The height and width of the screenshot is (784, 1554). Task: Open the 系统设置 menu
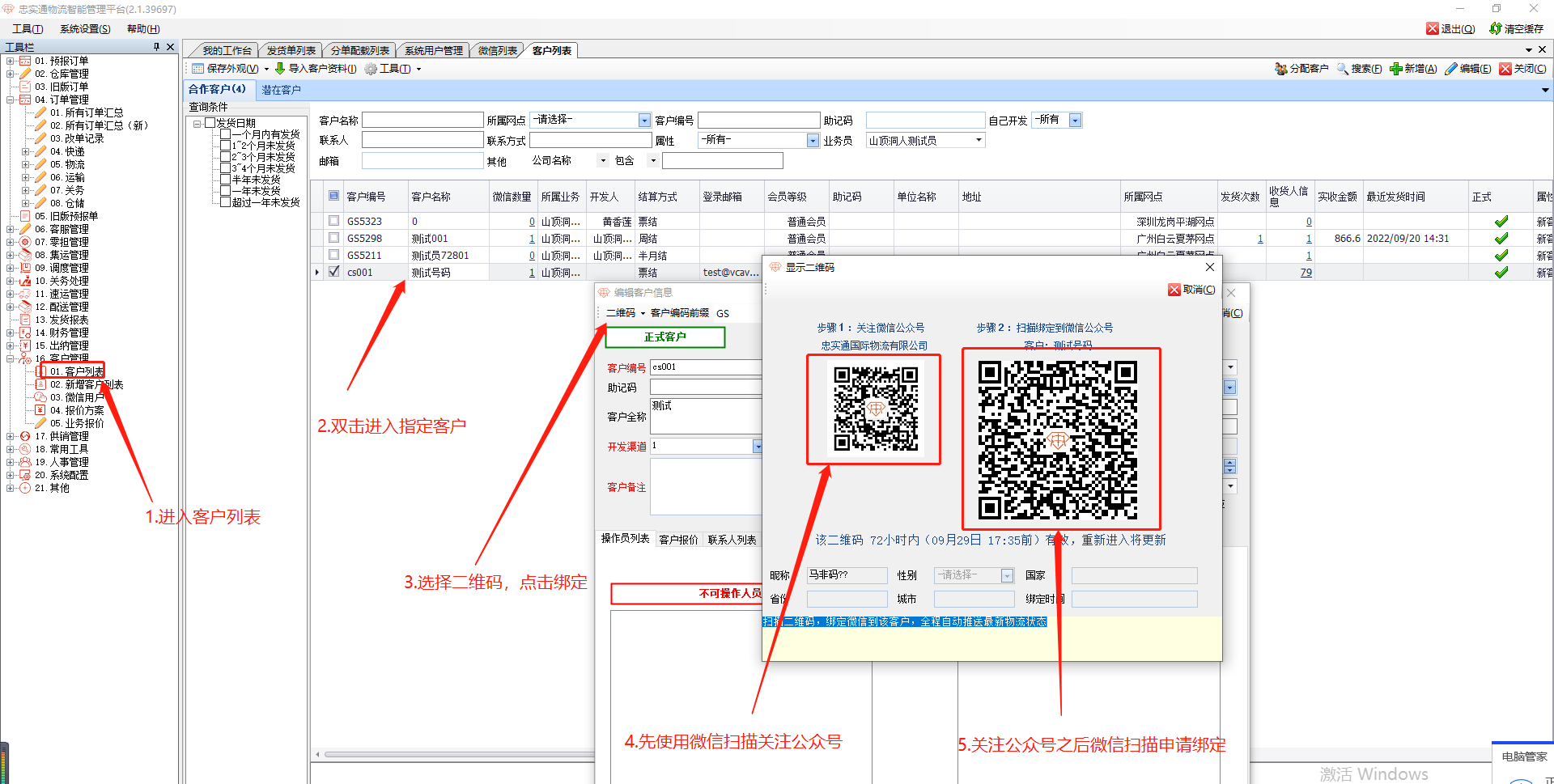pyautogui.click(x=85, y=28)
